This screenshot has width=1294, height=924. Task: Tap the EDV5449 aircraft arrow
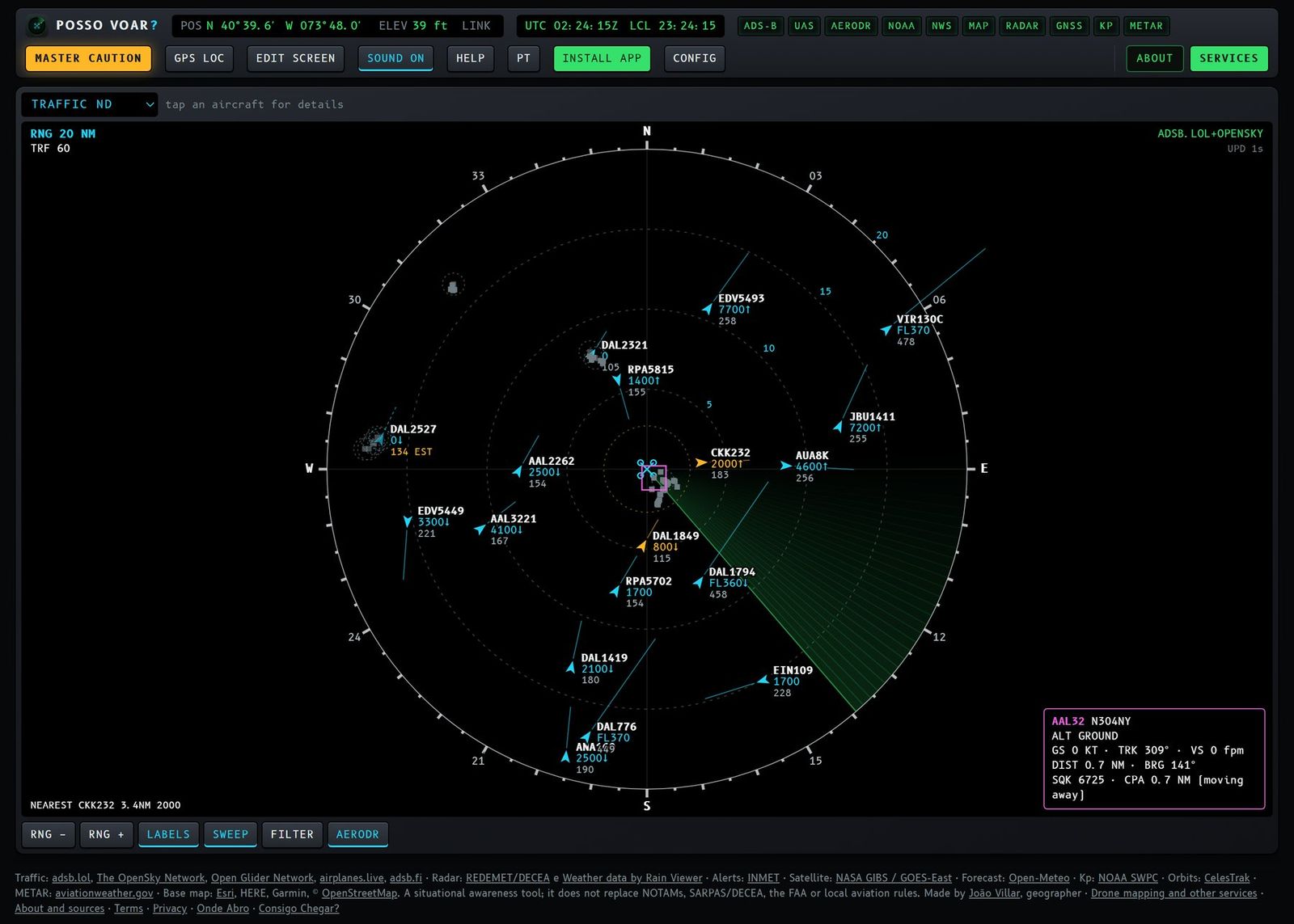click(x=408, y=522)
